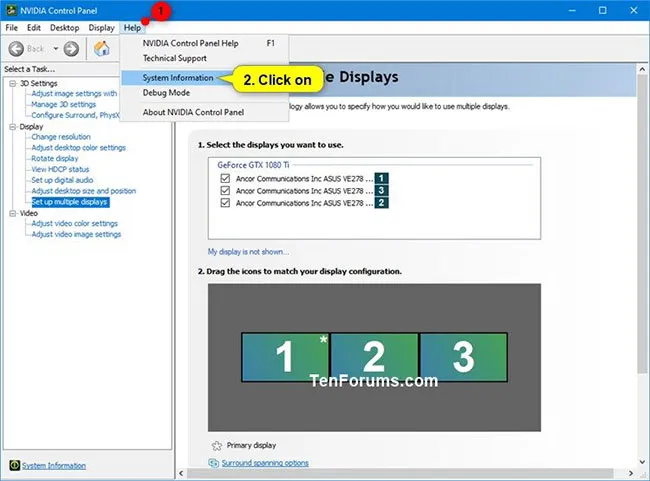Collapse the Video tree node

point(12,213)
